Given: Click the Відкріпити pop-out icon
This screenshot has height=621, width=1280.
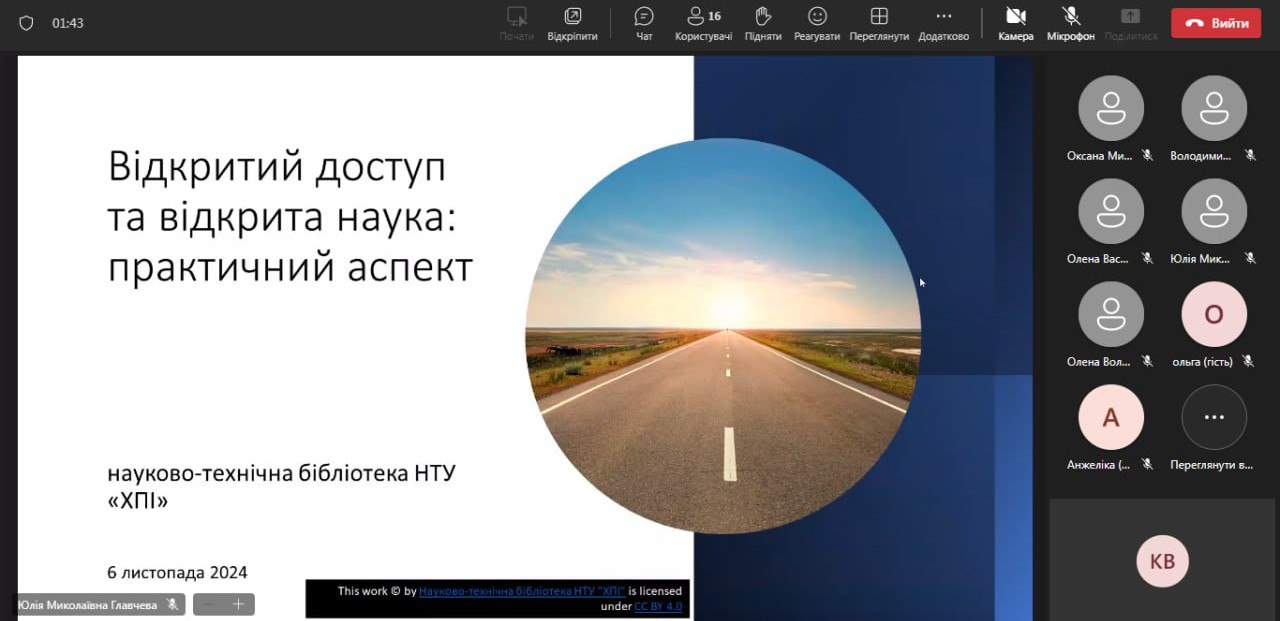Looking at the screenshot, I should (x=572, y=23).
